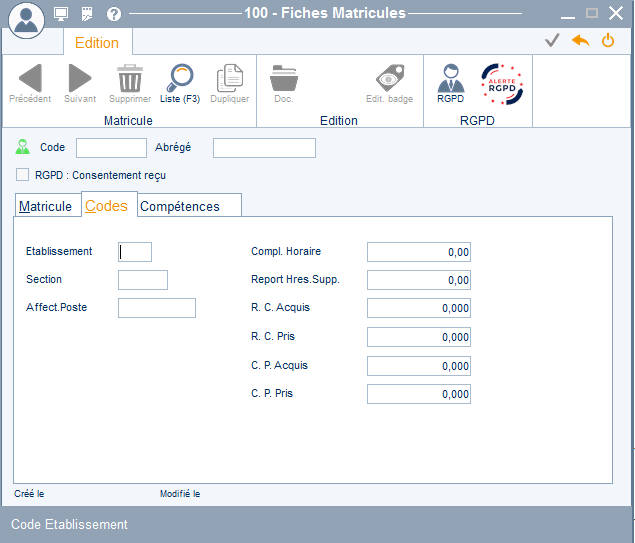Click the 'Créé le' label

point(29,494)
